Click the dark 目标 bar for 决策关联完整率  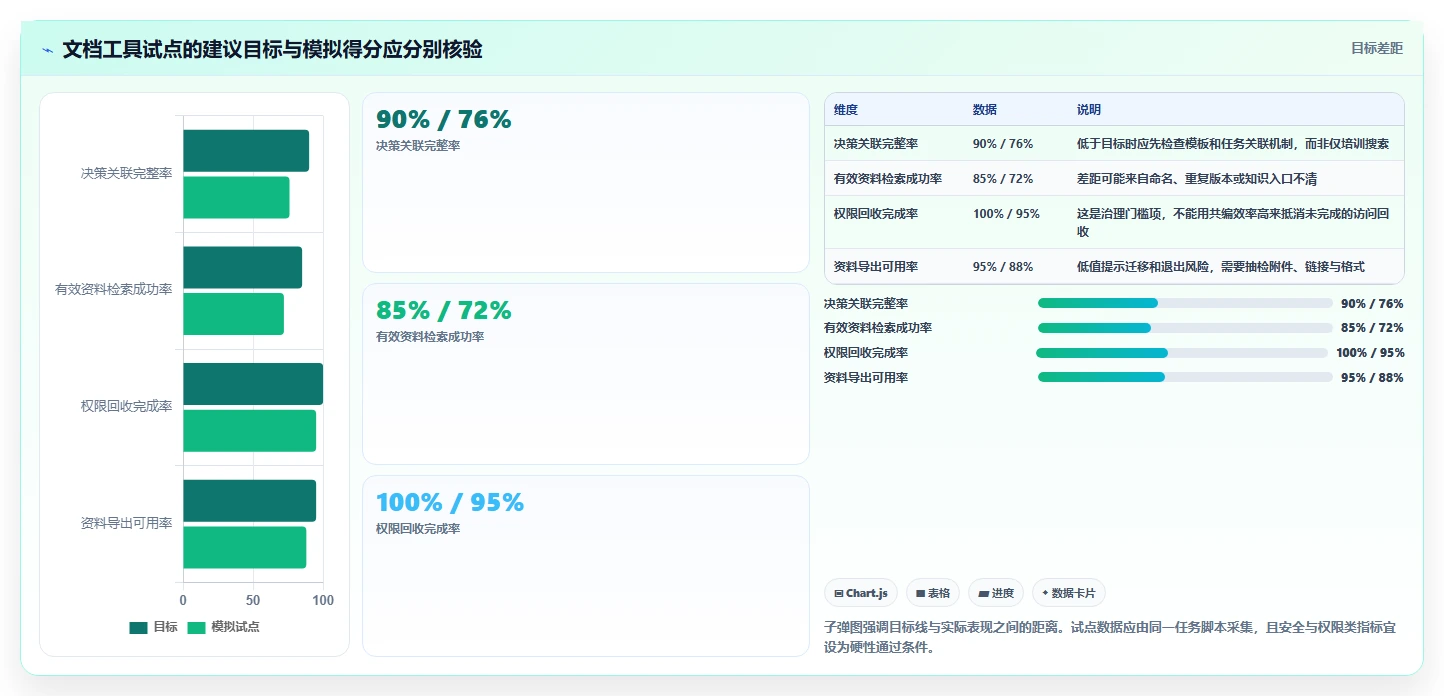246,151
